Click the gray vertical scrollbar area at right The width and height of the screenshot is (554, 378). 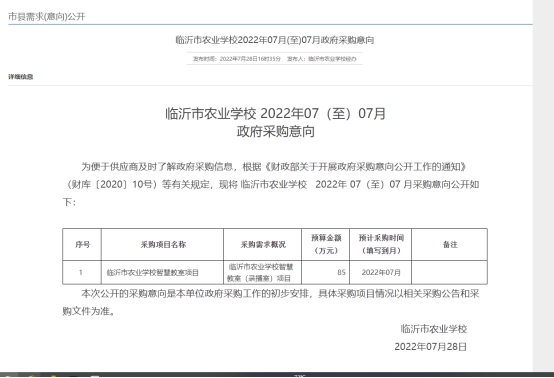click(x=543, y=185)
